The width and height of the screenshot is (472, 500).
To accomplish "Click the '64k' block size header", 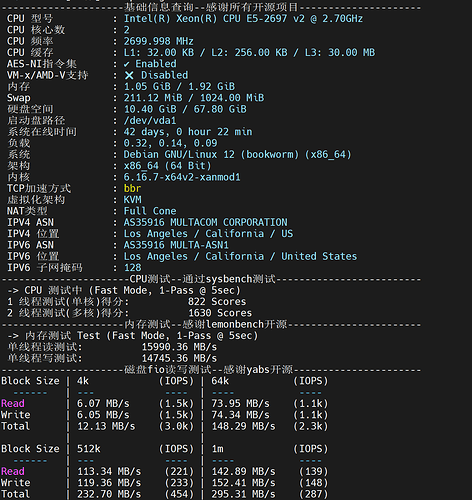I will [220, 381].
